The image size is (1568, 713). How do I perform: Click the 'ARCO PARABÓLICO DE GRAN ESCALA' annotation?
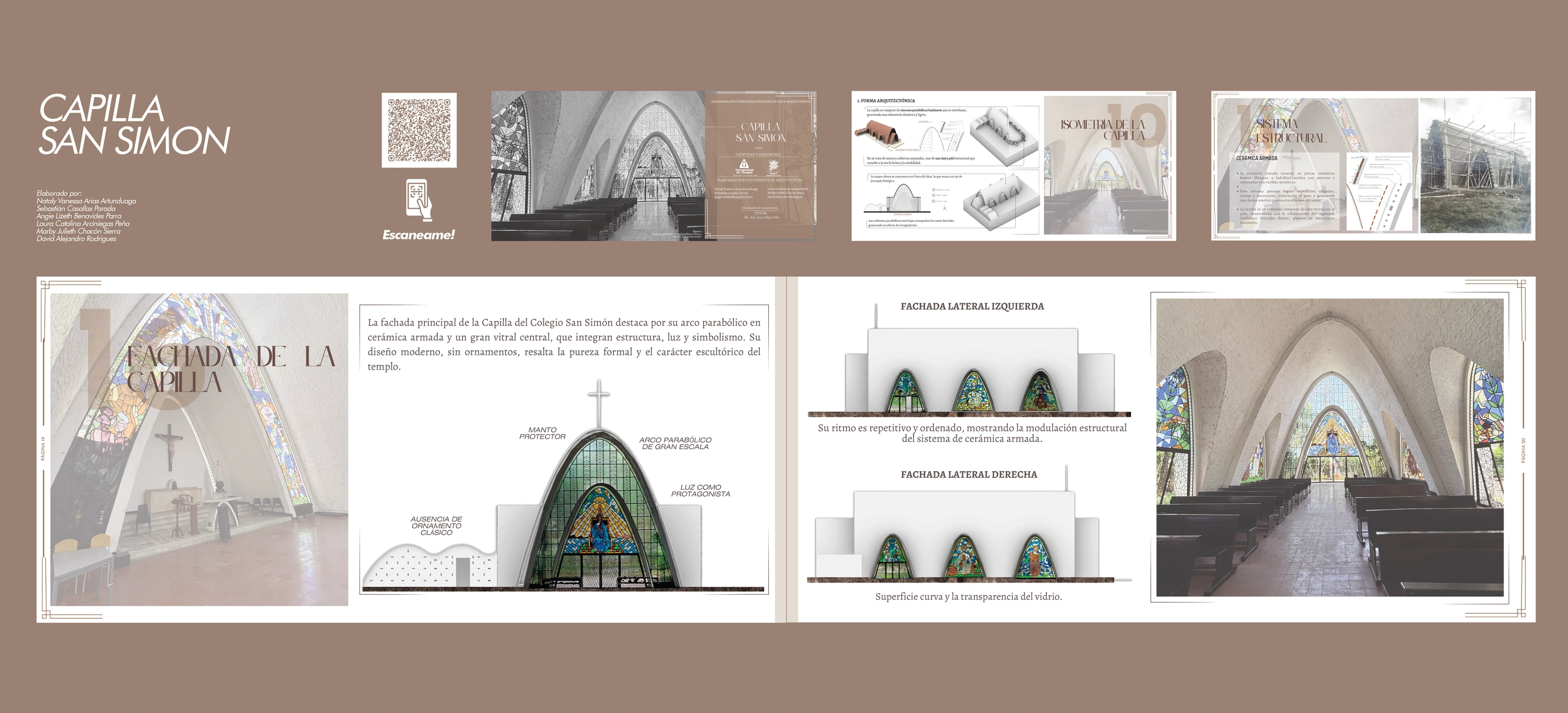675,442
